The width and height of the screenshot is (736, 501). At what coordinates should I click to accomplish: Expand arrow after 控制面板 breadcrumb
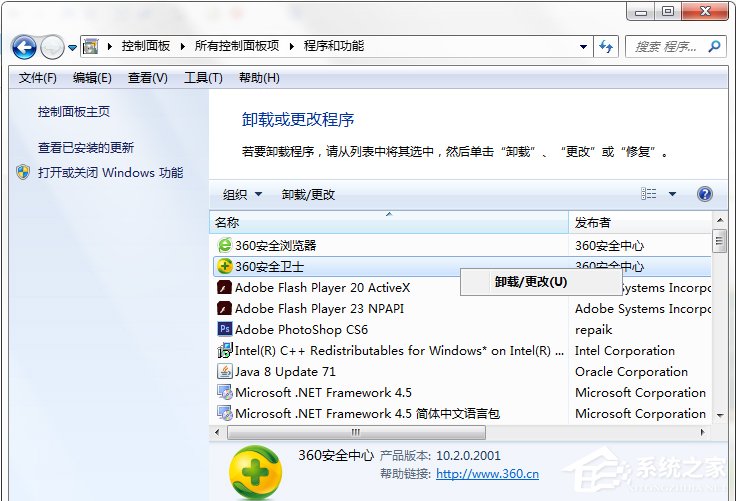pos(183,46)
